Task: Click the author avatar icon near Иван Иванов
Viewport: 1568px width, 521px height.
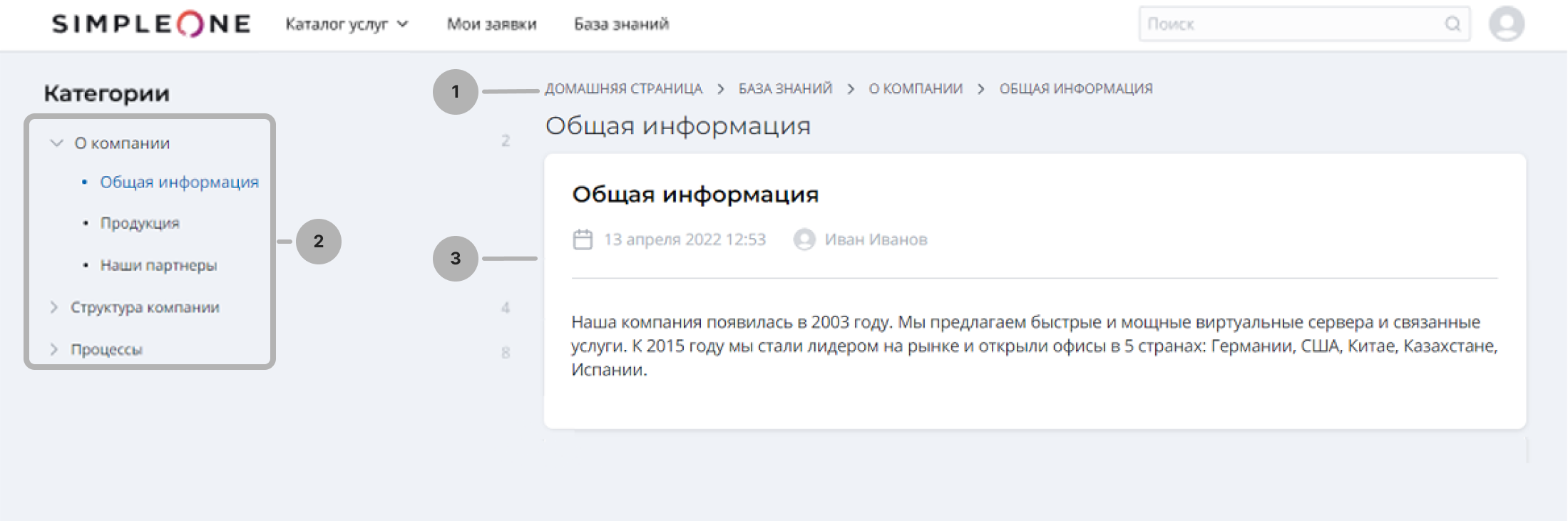Action: 804,239
